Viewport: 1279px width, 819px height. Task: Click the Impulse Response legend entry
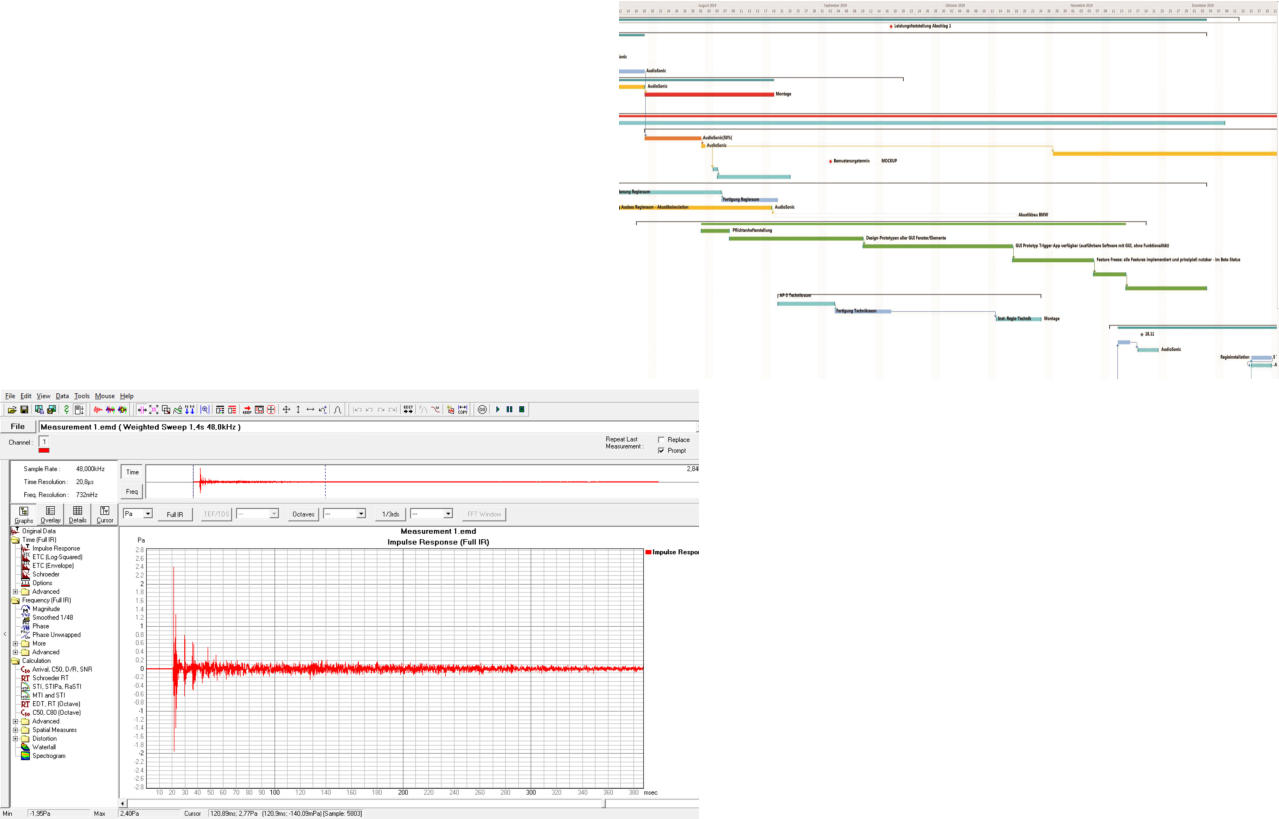click(x=673, y=551)
